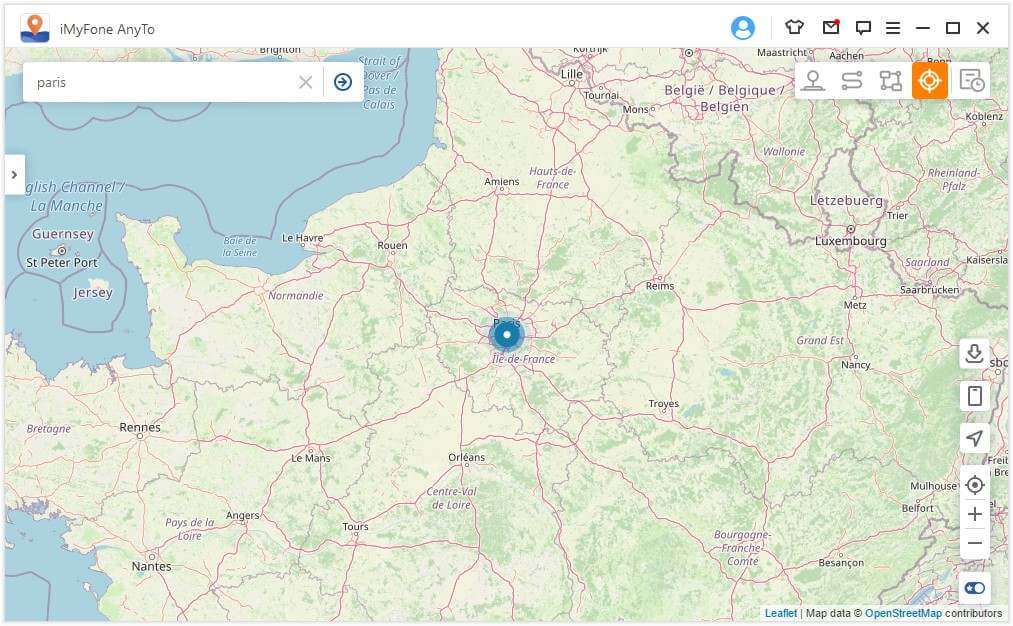Click the Guernsey island label
The height and width of the screenshot is (626, 1013).
63,234
